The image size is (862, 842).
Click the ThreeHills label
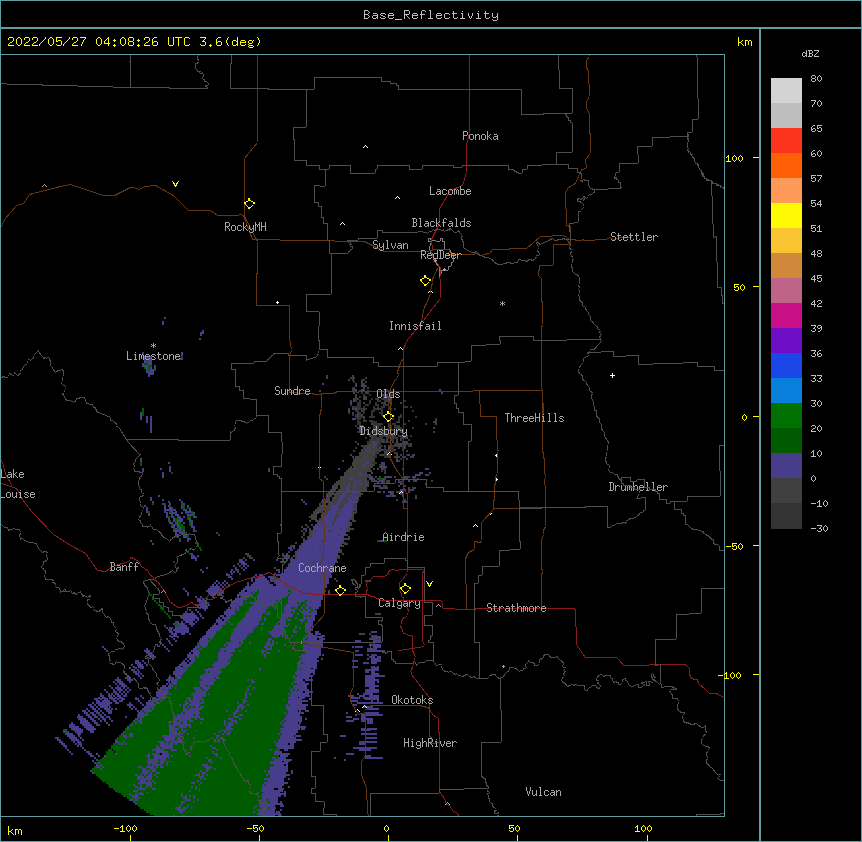(534, 418)
